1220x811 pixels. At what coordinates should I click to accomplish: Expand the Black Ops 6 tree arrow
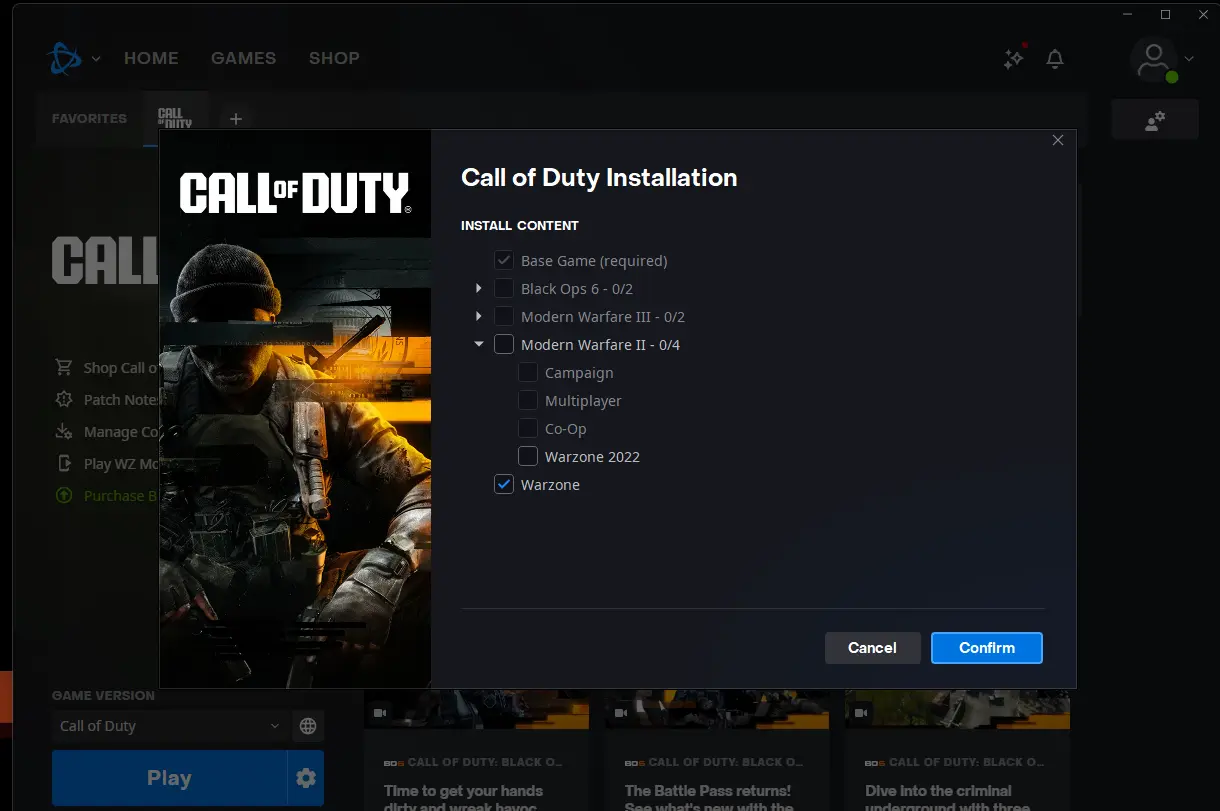click(x=479, y=288)
